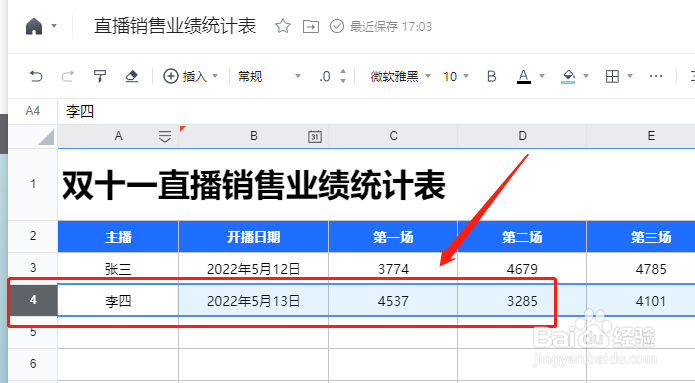Viewport: 695px width, 383px height.
Task: Redo the last action
Action: tap(67, 76)
